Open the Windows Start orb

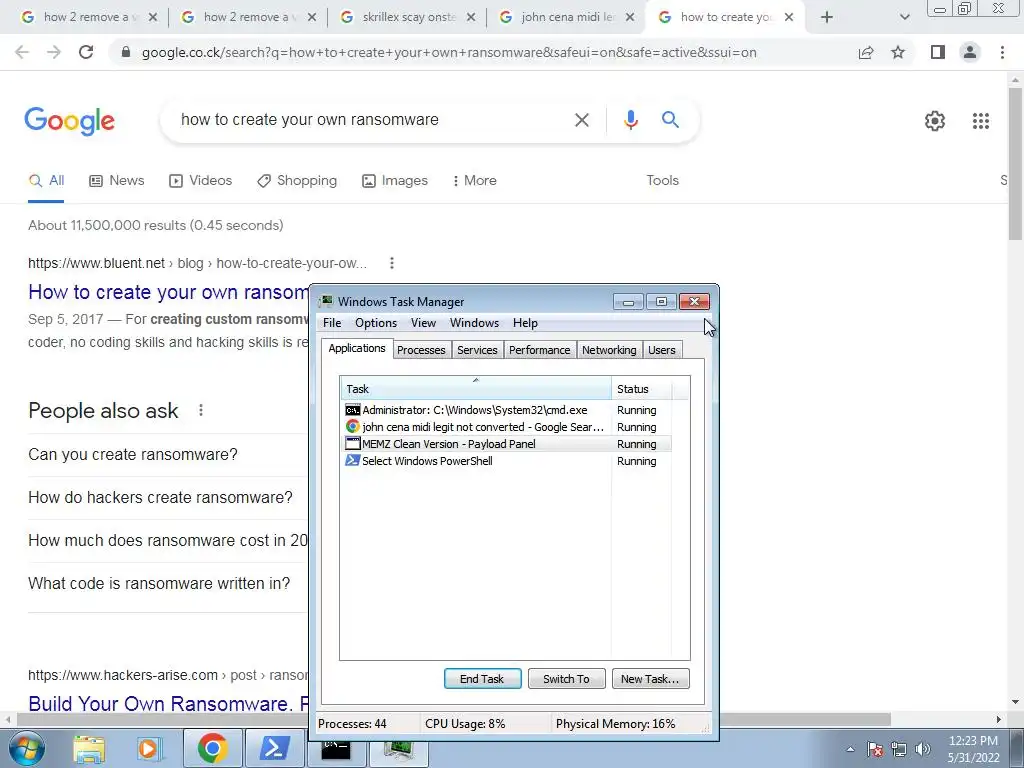27,748
